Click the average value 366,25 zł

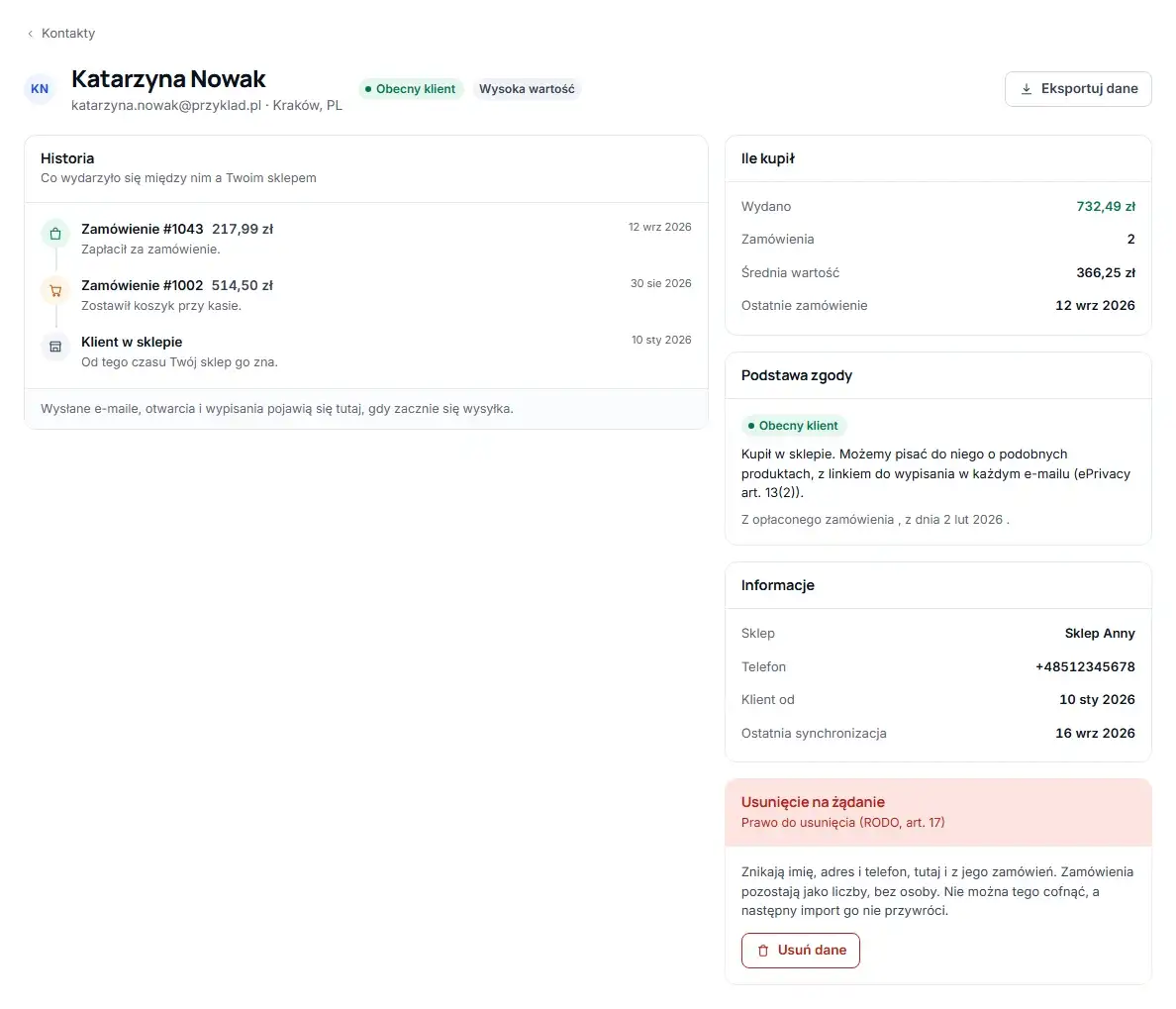[x=1106, y=272]
